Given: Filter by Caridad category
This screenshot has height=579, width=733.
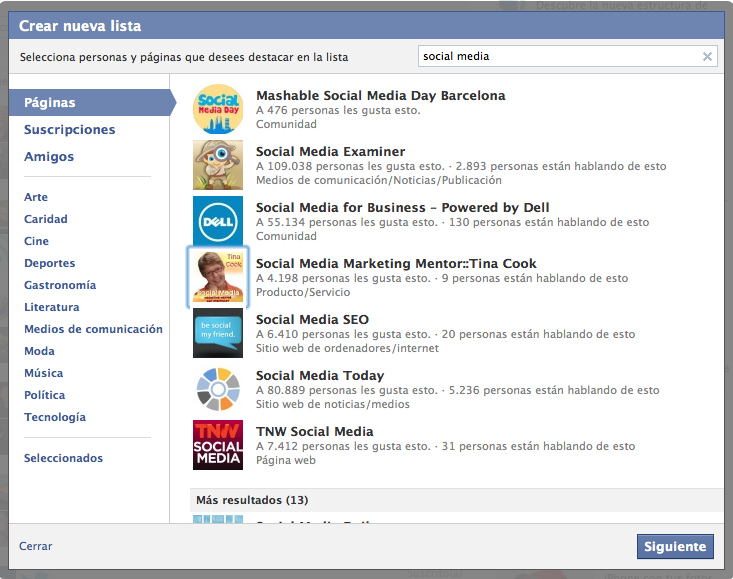Looking at the screenshot, I should [x=46, y=219].
